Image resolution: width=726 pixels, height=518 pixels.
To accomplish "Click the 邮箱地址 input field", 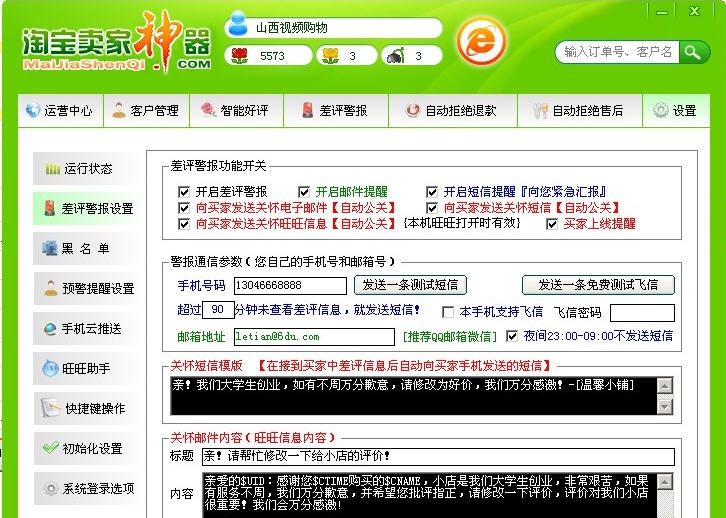I will (x=314, y=337).
